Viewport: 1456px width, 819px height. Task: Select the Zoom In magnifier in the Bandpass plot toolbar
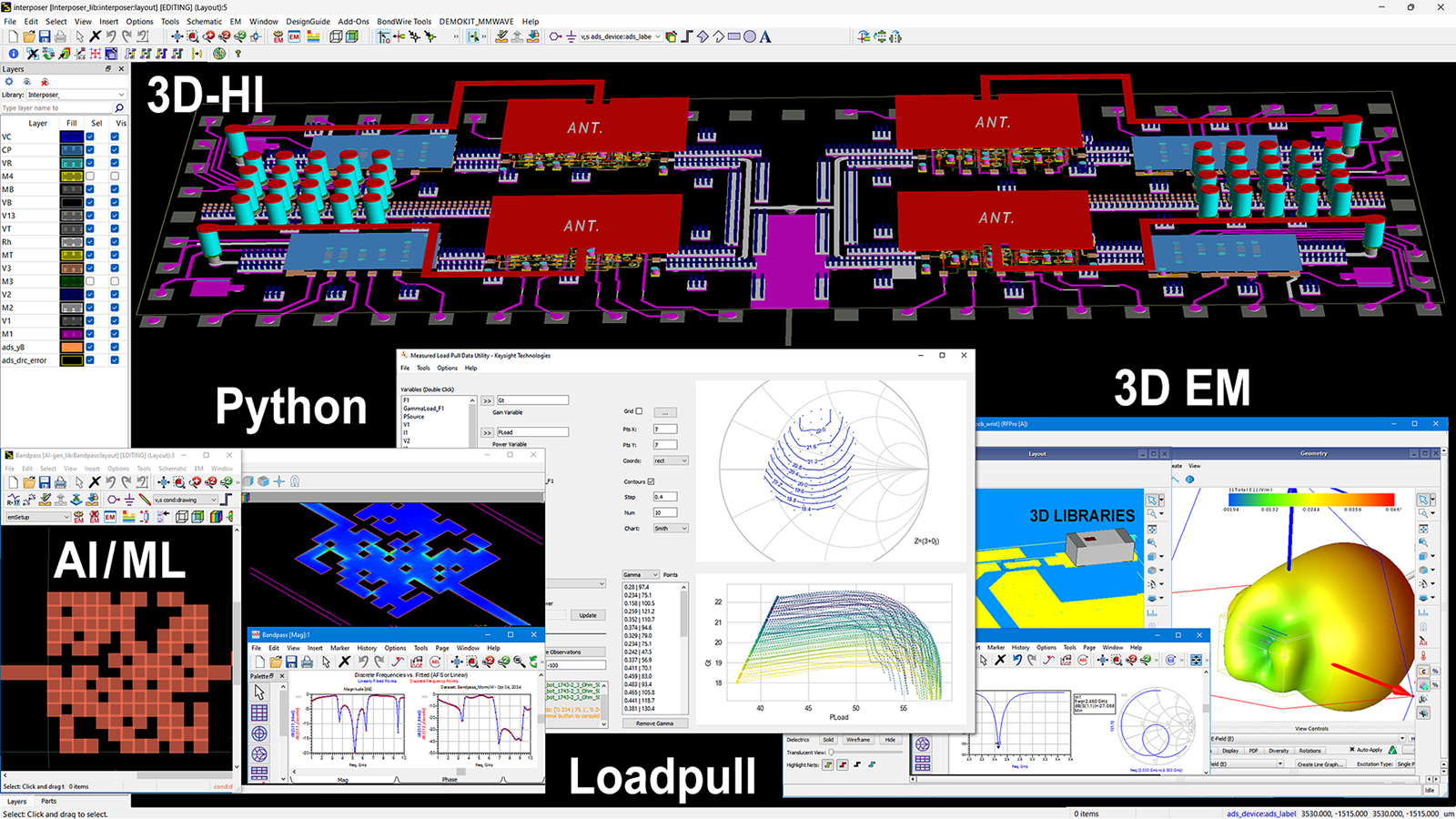click(489, 662)
